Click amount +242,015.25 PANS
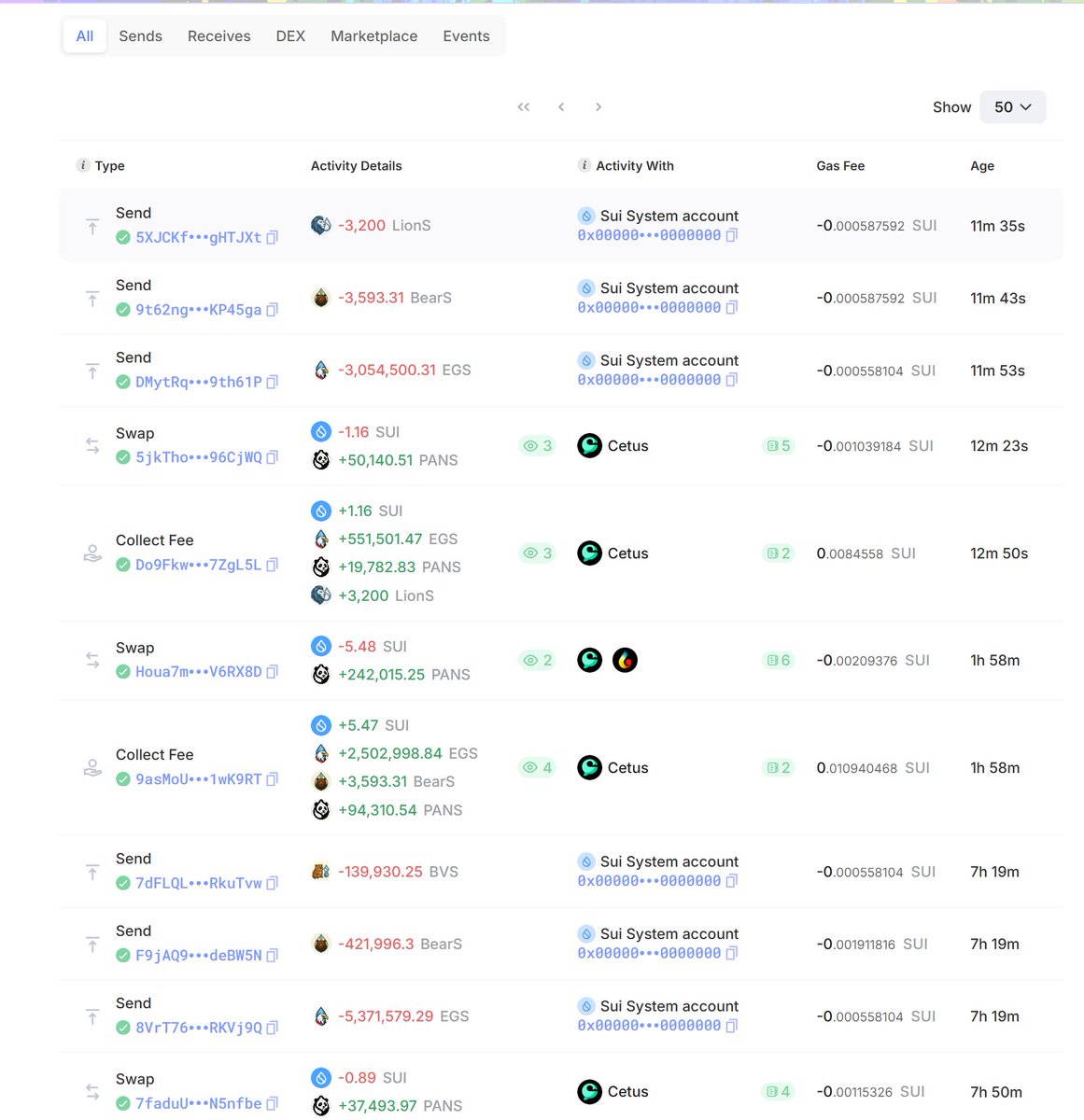Image resolution: width=1084 pixels, height=1120 pixels. click(x=404, y=675)
